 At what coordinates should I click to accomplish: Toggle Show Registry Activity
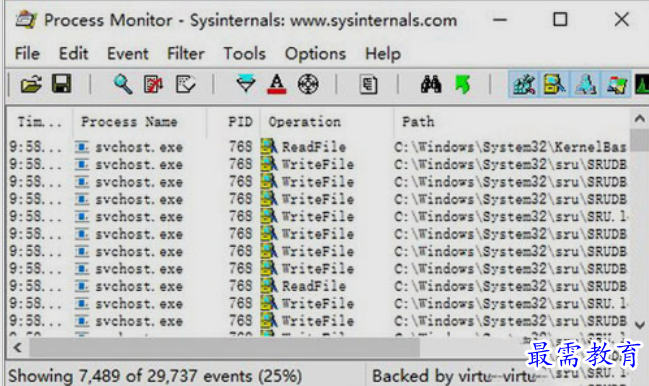(x=524, y=84)
